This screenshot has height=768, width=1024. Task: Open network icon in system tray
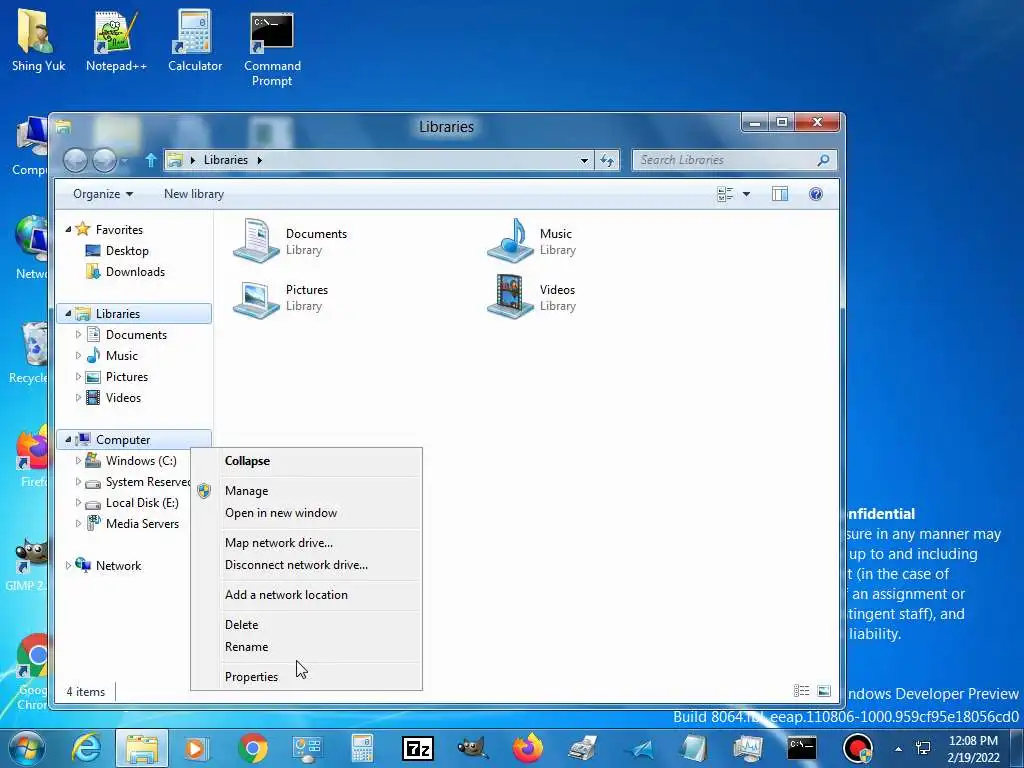tap(923, 749)
